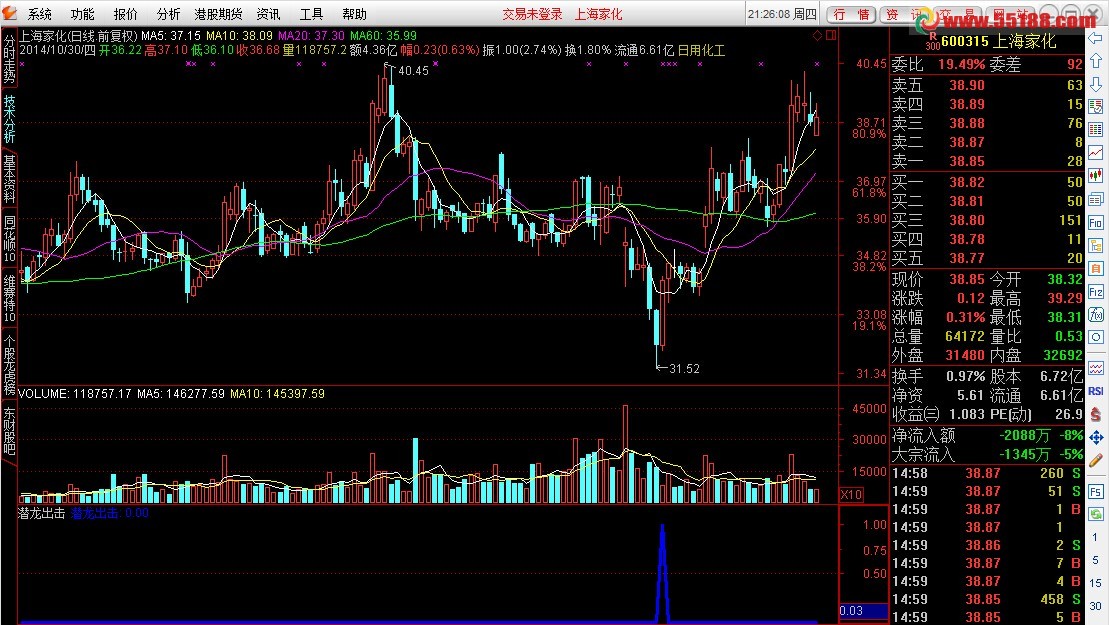The width and height of the screenshot is (1109, 625).
Task: Open the wavy indicator lines icon
Action: click(x=1096, y=368)
